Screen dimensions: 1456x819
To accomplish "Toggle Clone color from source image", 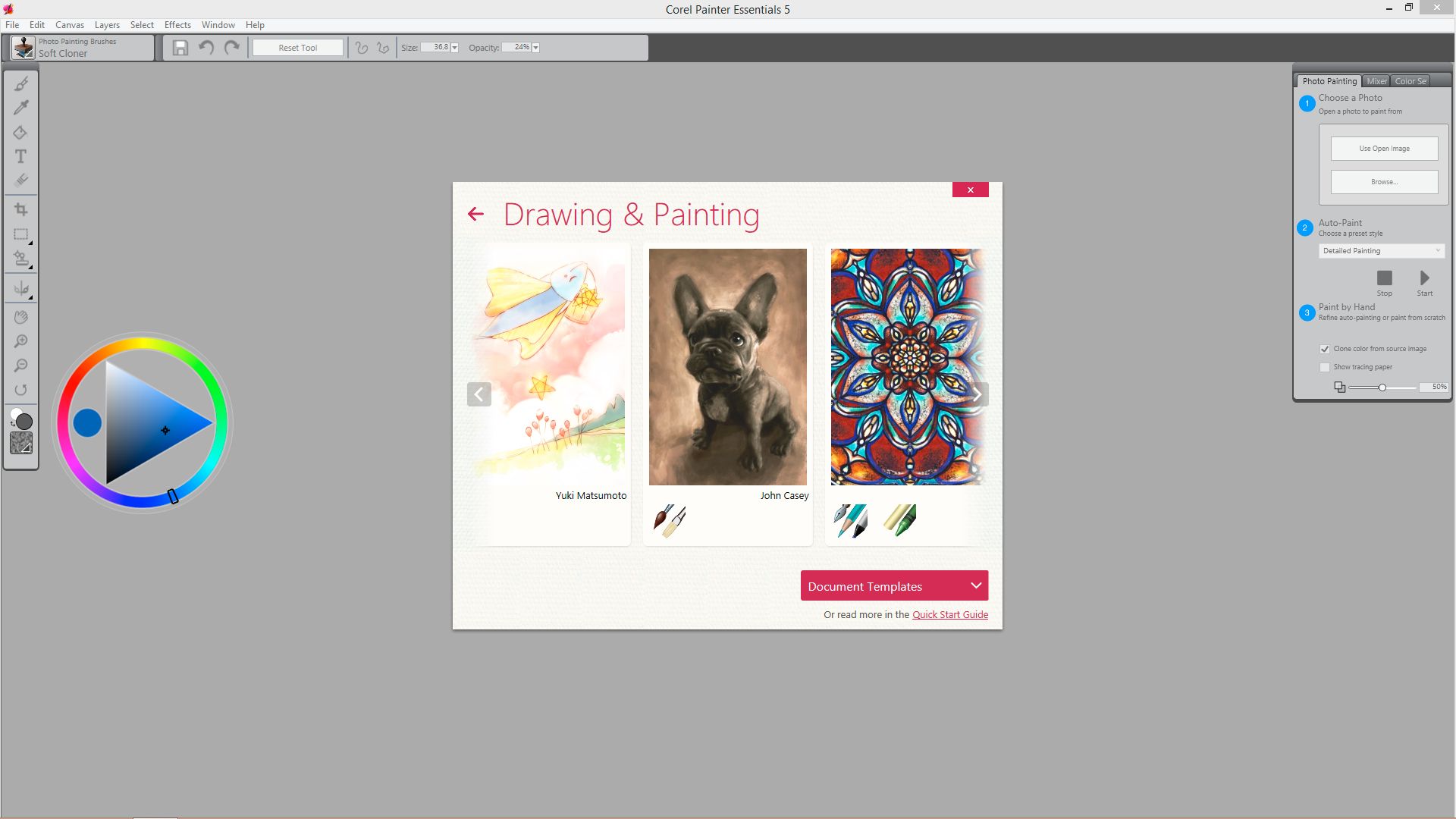I will (1325, 349).
